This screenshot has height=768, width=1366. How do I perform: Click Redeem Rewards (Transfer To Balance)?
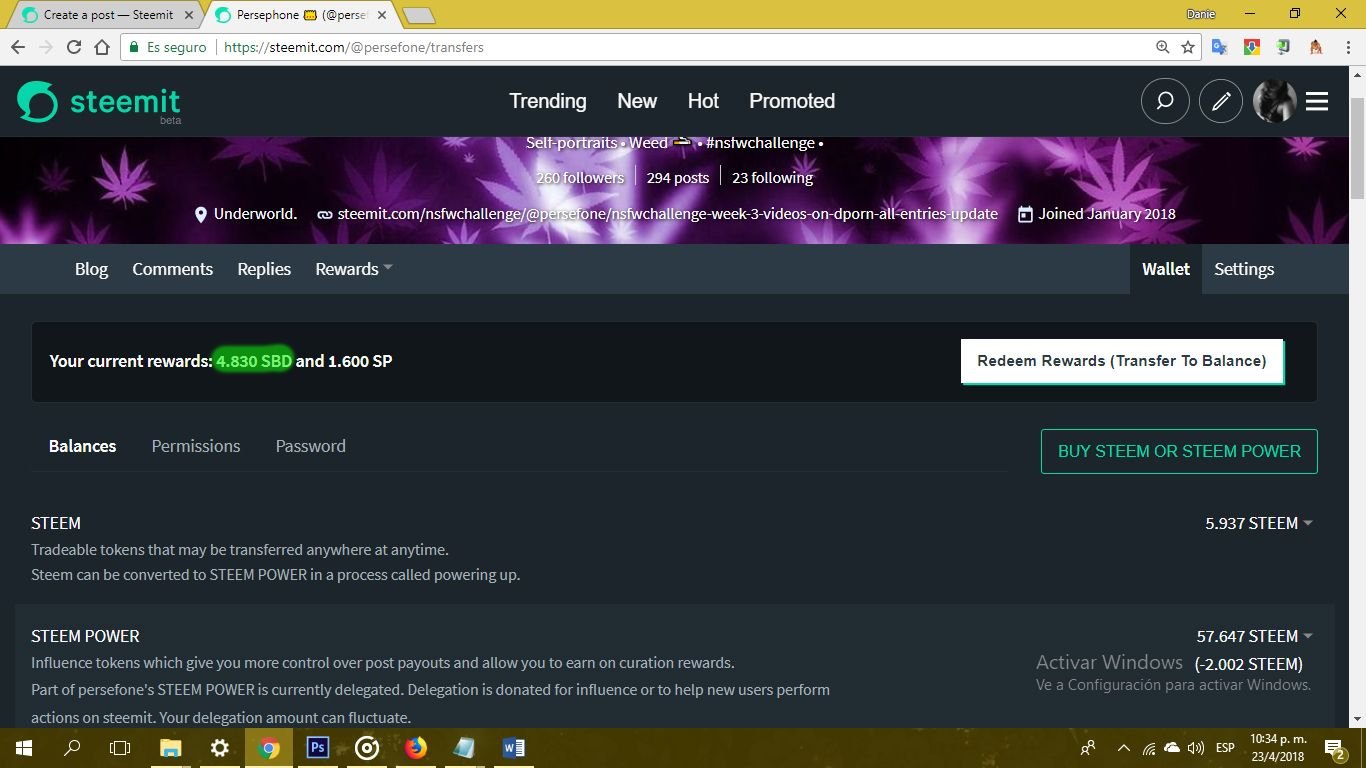1122,361
